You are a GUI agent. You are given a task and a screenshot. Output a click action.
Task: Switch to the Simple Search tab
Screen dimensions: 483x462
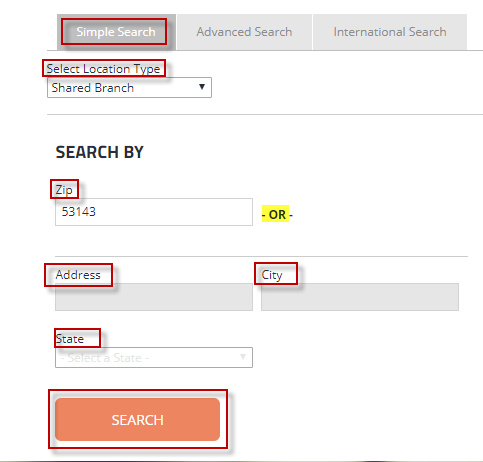tap(116, 32)
